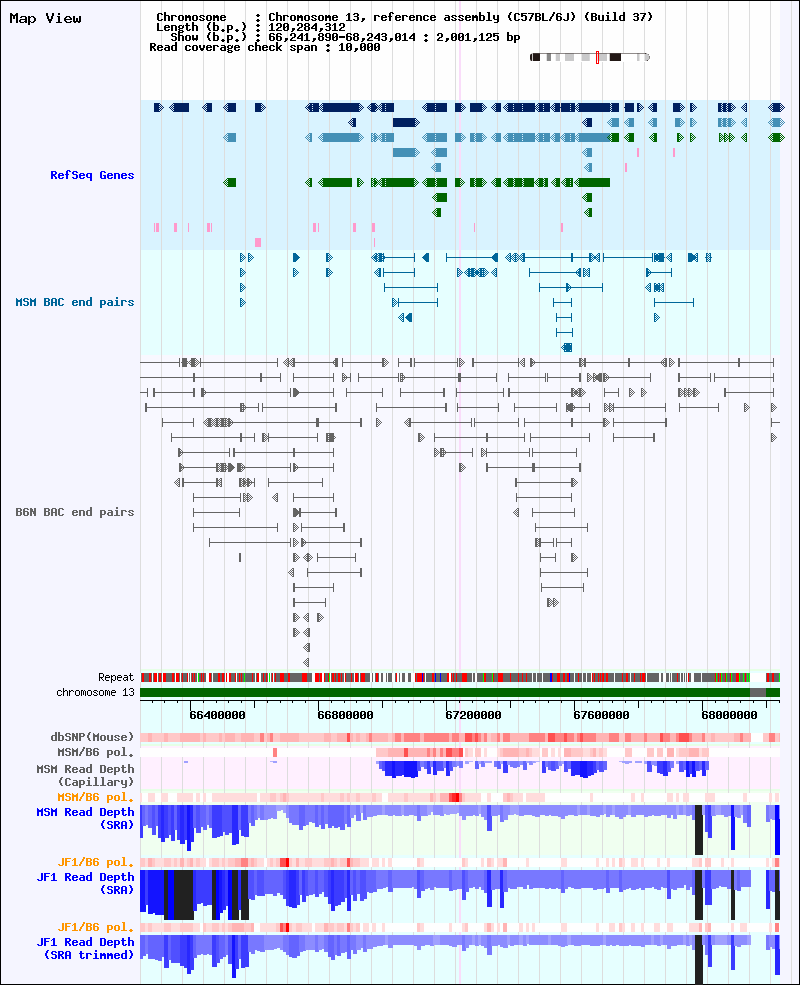Viewport: 800px width, 985px height.
Task: Click the 66800000 axis position label
Action: point(345,715)
